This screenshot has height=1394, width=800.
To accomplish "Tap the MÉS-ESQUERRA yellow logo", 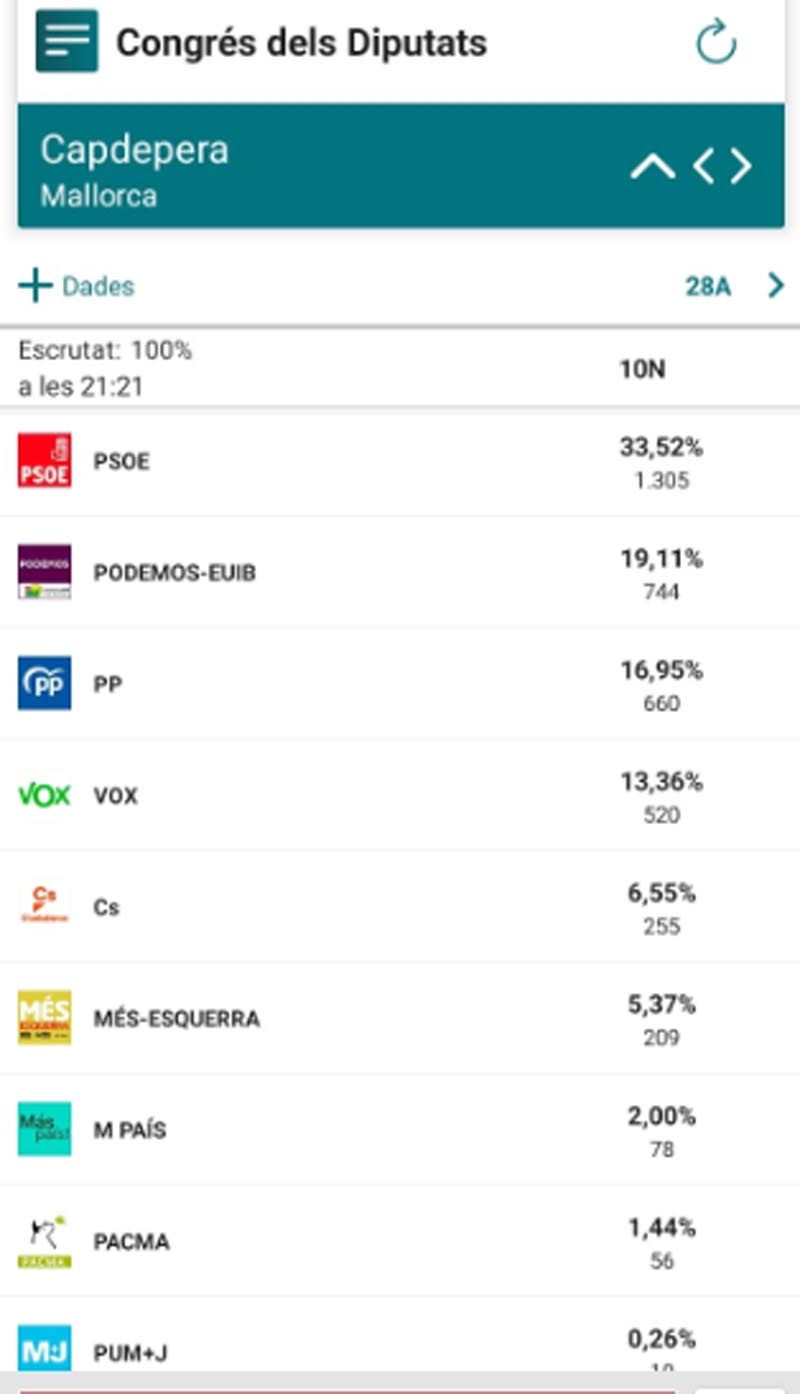I will click(x=44, y=1018).
